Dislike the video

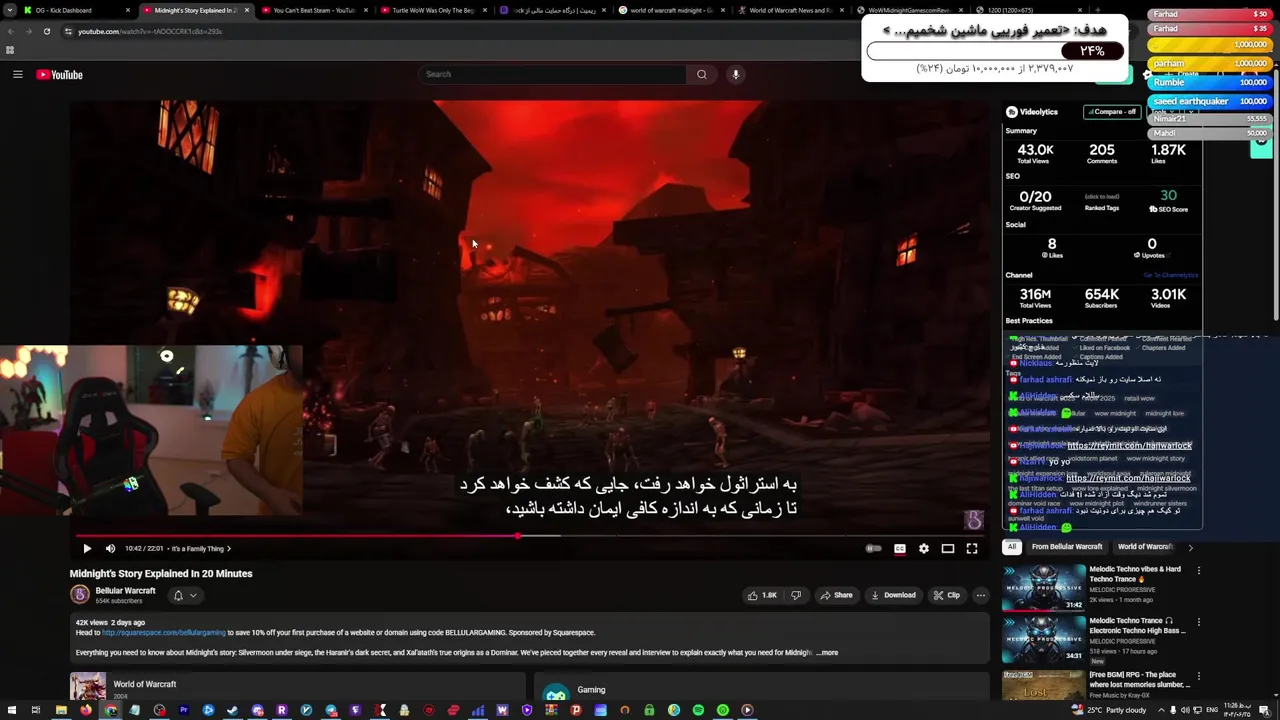click(796, 595)
